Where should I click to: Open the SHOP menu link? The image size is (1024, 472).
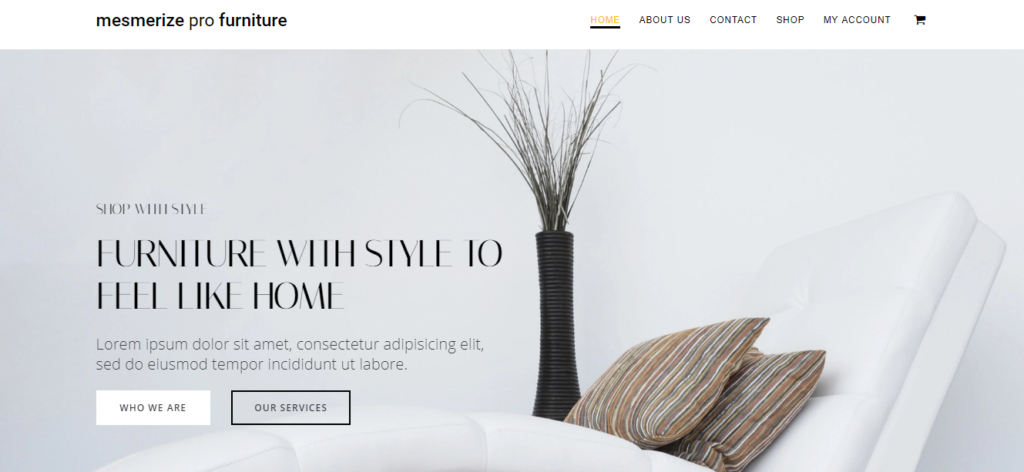point(790,20)
